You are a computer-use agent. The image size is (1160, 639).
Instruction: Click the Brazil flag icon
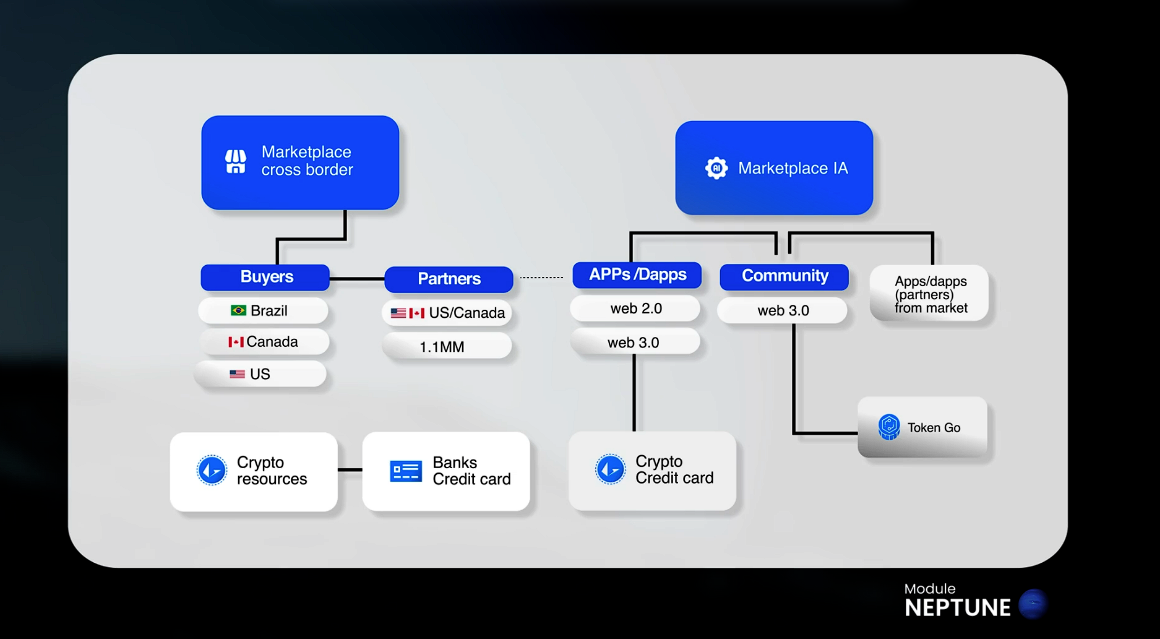point(239,311)
